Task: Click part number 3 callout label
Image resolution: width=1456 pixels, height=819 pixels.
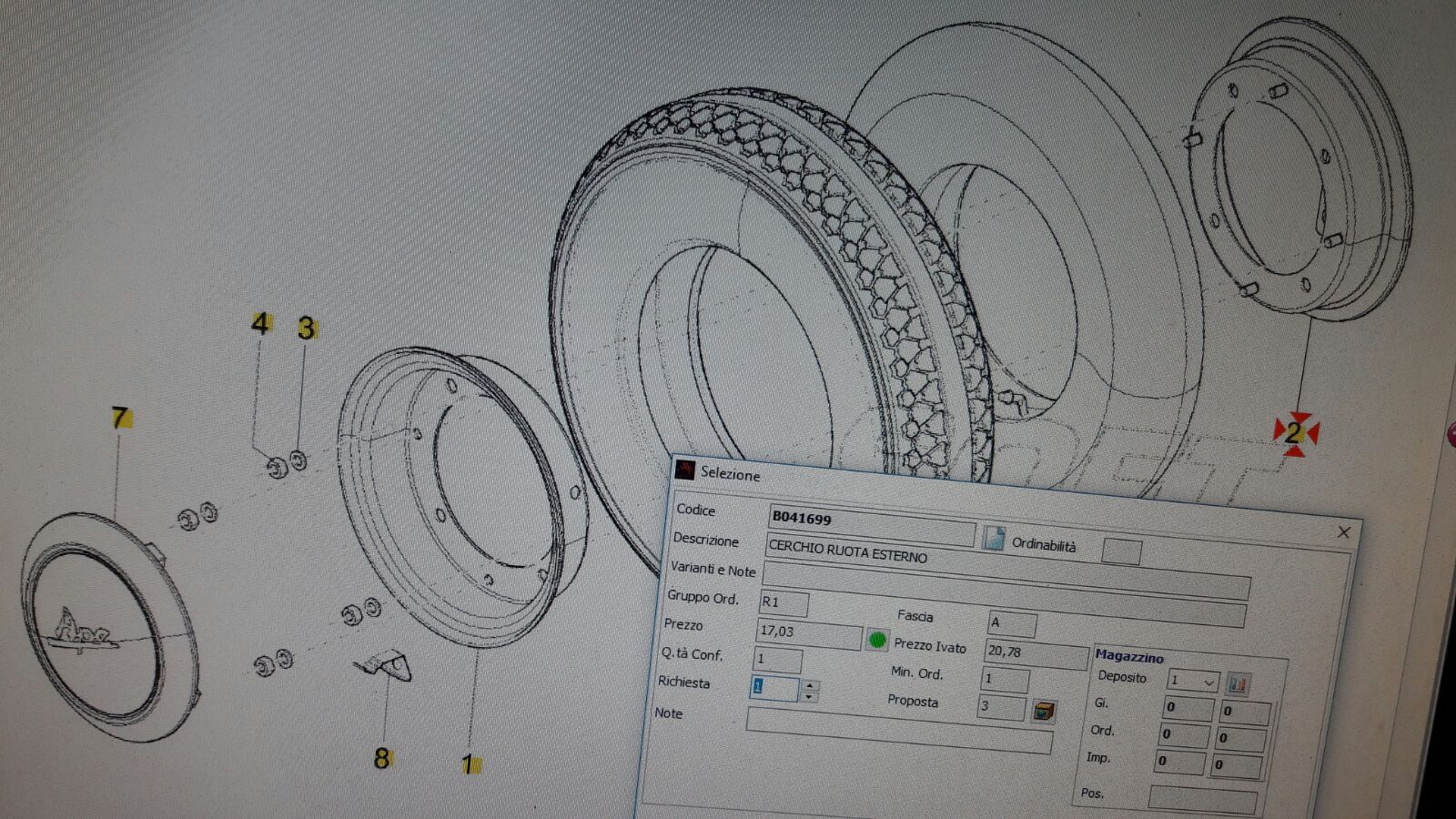Action: click(x=306, y=328)
